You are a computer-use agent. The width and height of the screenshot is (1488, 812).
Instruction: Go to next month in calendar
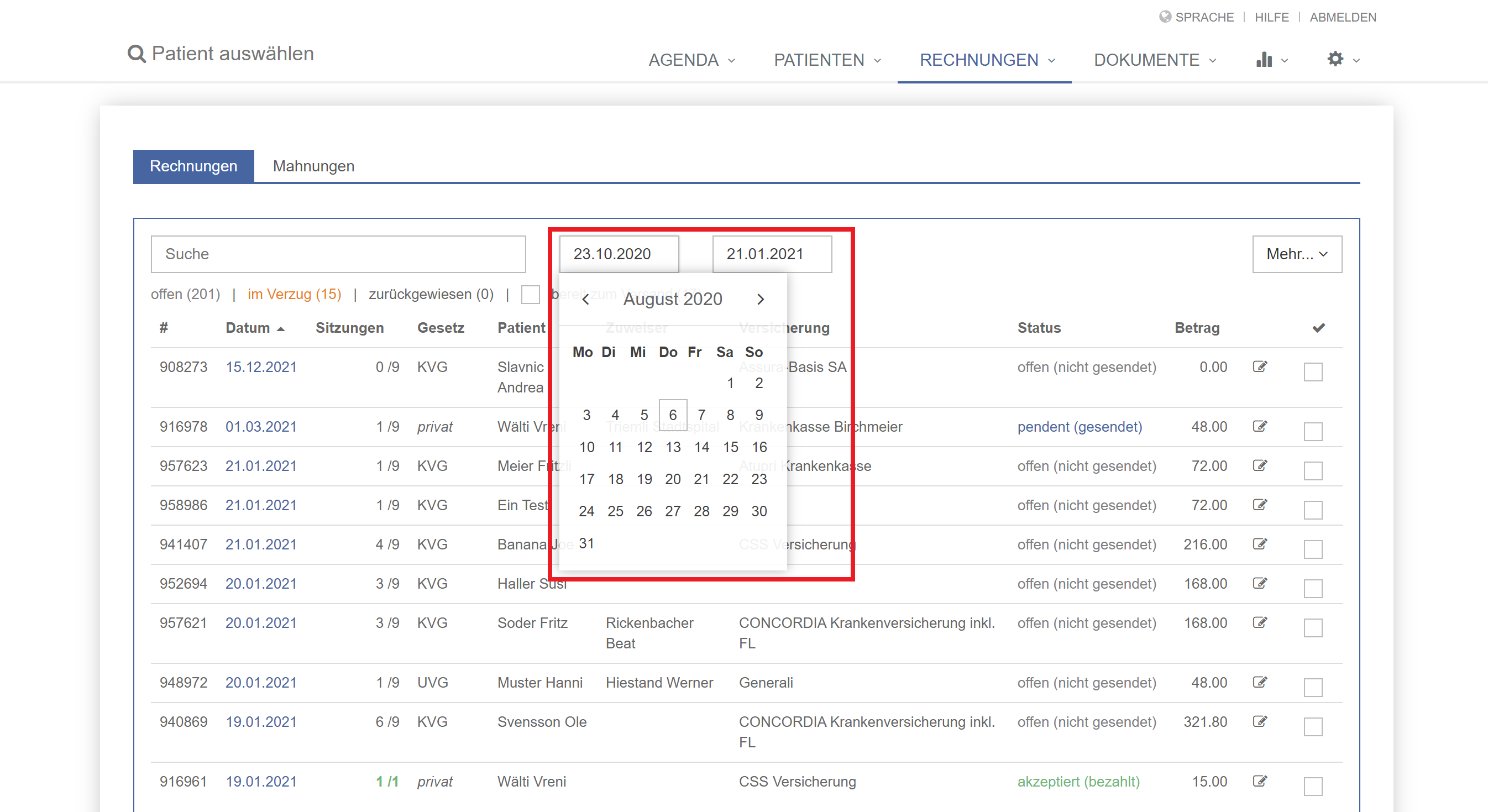[761, 299]
